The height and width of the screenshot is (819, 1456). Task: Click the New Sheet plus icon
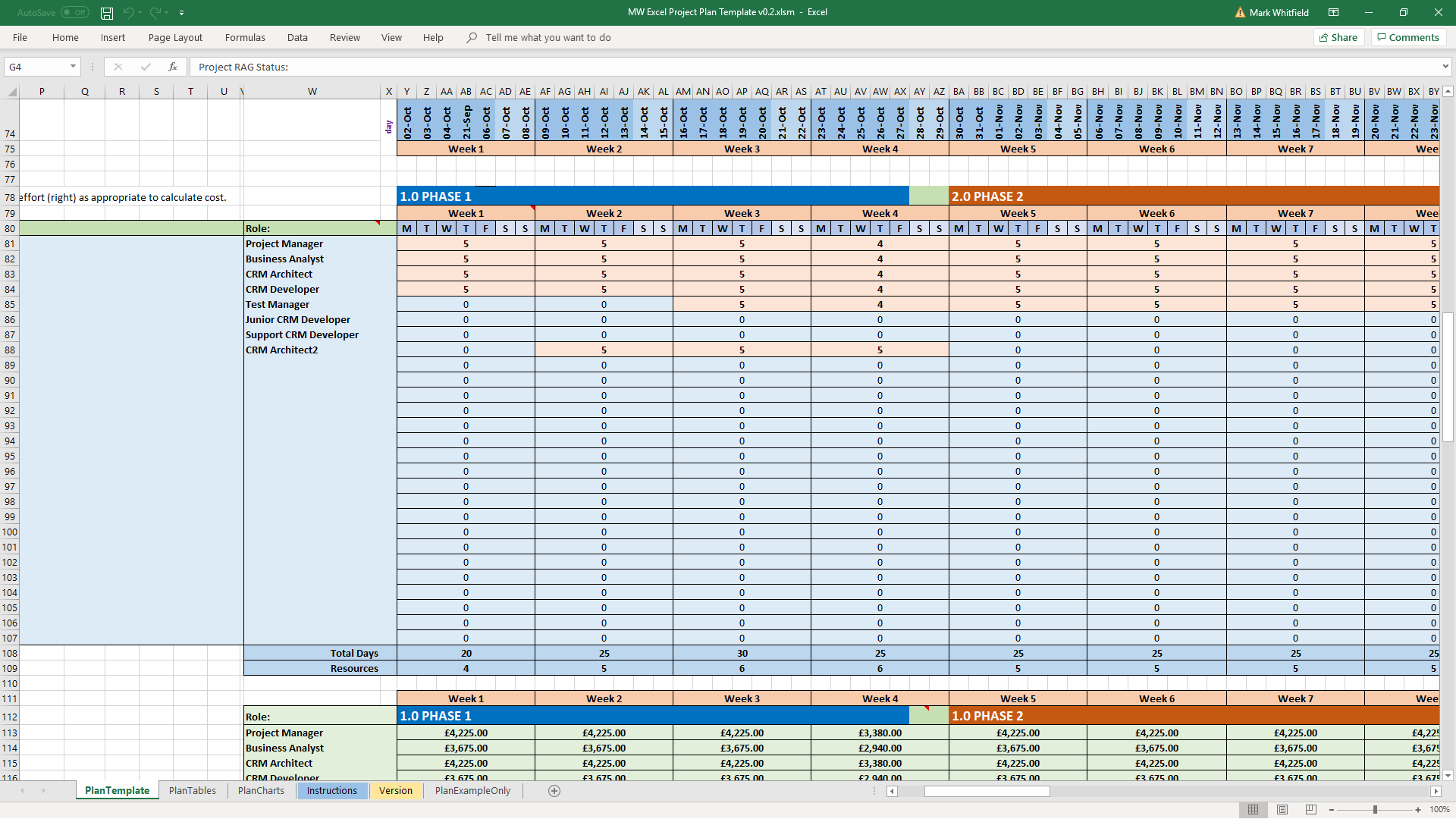pyautogui.click(x=554, y=791)
